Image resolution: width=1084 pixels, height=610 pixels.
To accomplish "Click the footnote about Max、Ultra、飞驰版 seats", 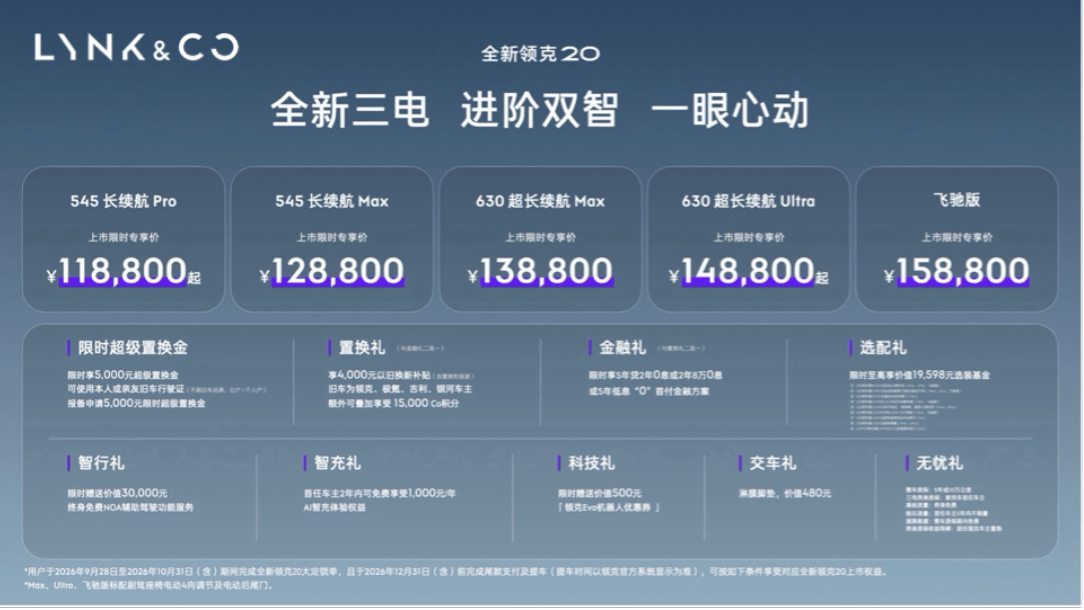I will tap(149, 585).
